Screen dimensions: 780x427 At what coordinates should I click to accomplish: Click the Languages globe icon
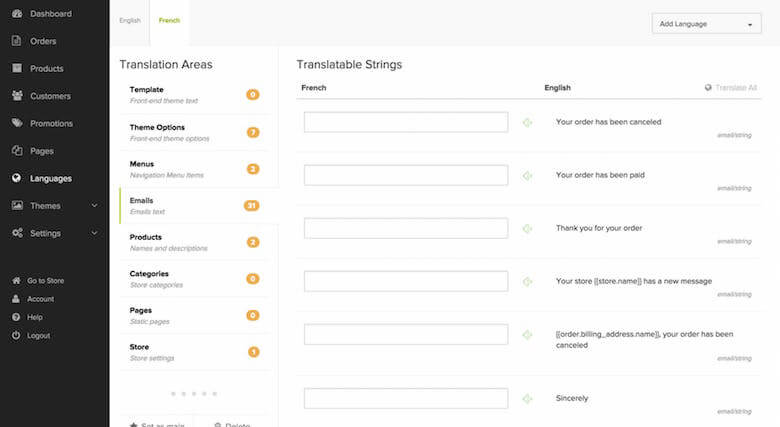17,178
